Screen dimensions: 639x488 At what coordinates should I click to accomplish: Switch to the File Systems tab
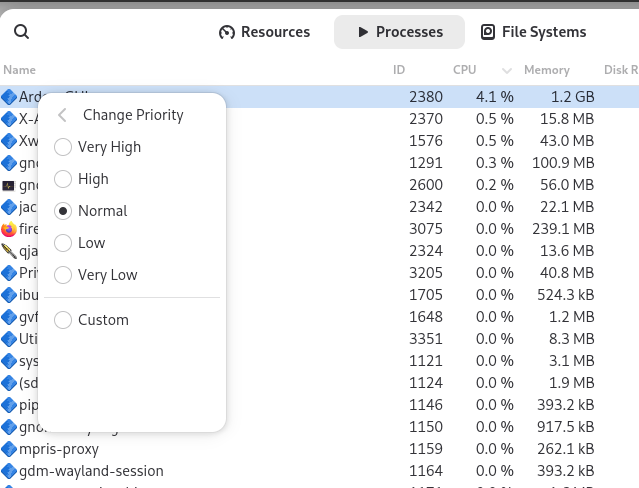[533, 32]
